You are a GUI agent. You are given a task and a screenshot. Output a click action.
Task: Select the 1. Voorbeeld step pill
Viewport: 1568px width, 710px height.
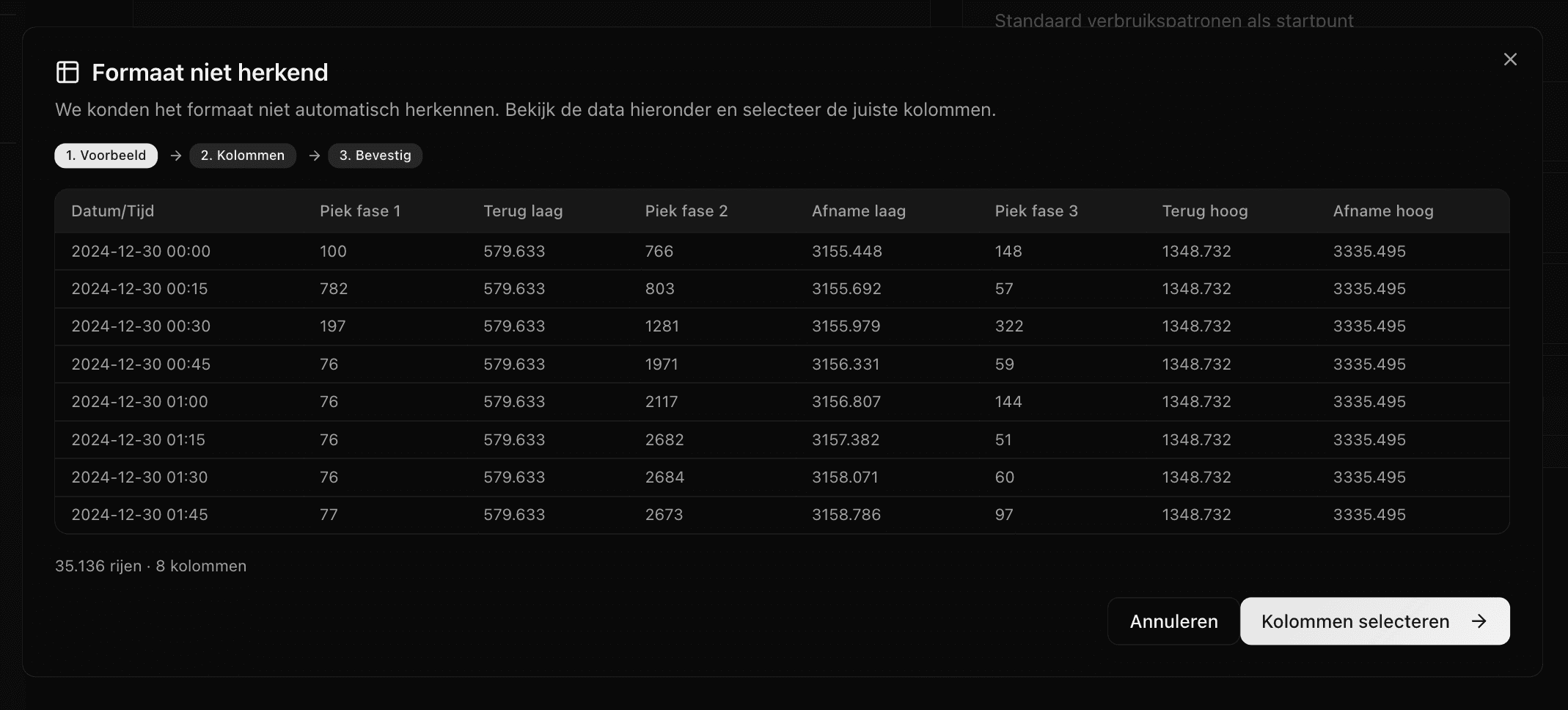[106, 155]
